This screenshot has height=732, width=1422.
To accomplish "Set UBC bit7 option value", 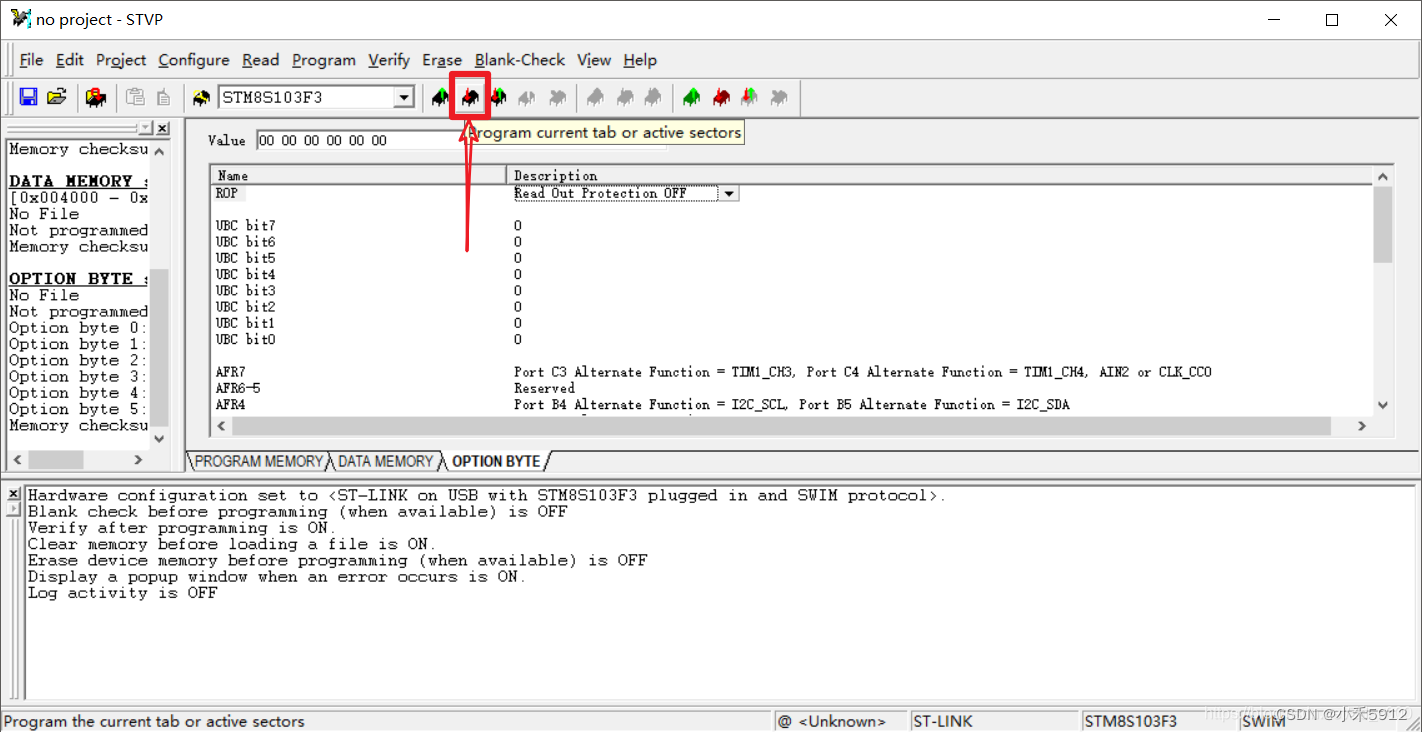I will pyautogui.click(x=517, y=225).
